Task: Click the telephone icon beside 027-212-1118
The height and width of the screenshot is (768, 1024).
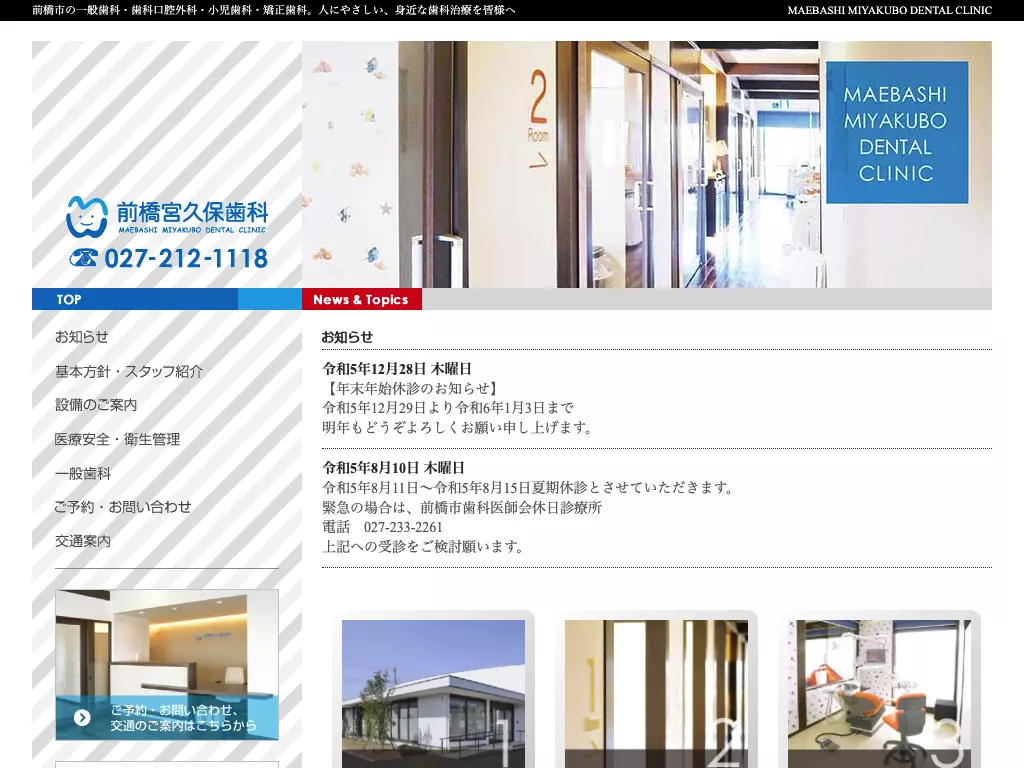Action: (x=84, y=258)
